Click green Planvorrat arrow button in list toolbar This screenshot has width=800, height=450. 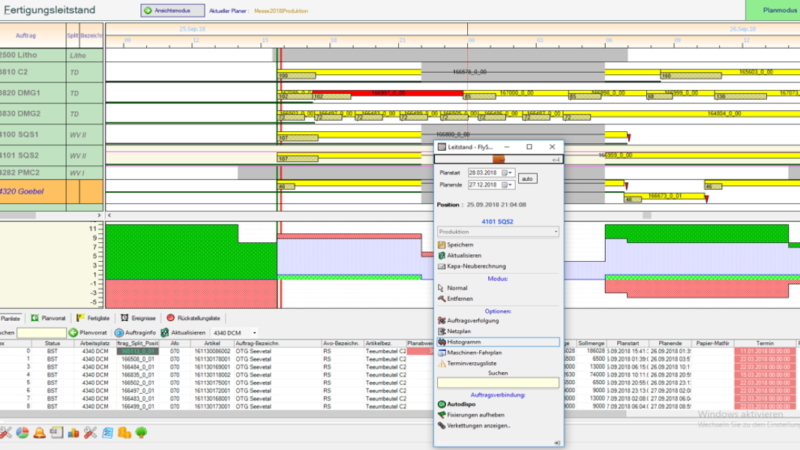(89, 333)
